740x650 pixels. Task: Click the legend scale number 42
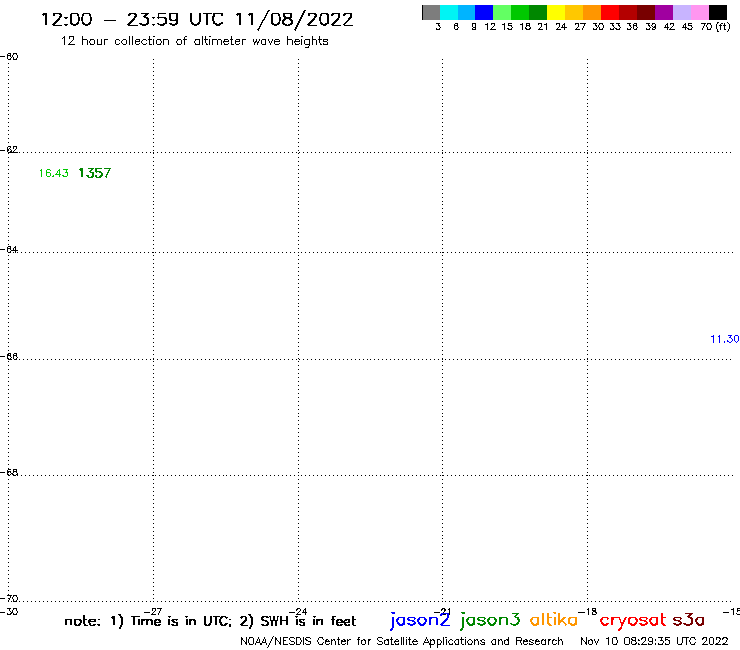[669, 27]
